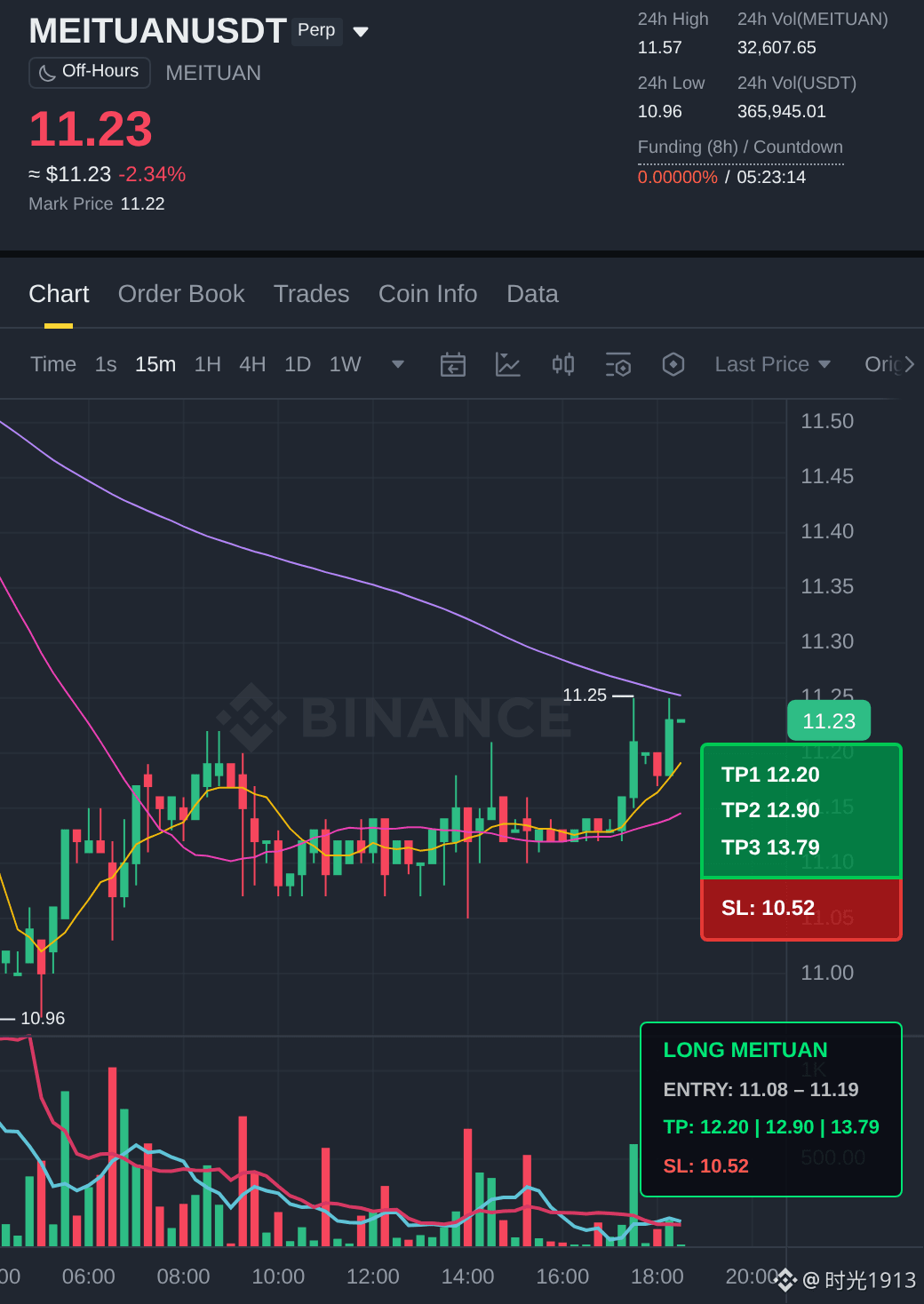The width and height of the screenshot is (924, 1304).
Task: Tap the 24h Vol(USDT) value 365,945.01
Action: [x=782, y=111]
